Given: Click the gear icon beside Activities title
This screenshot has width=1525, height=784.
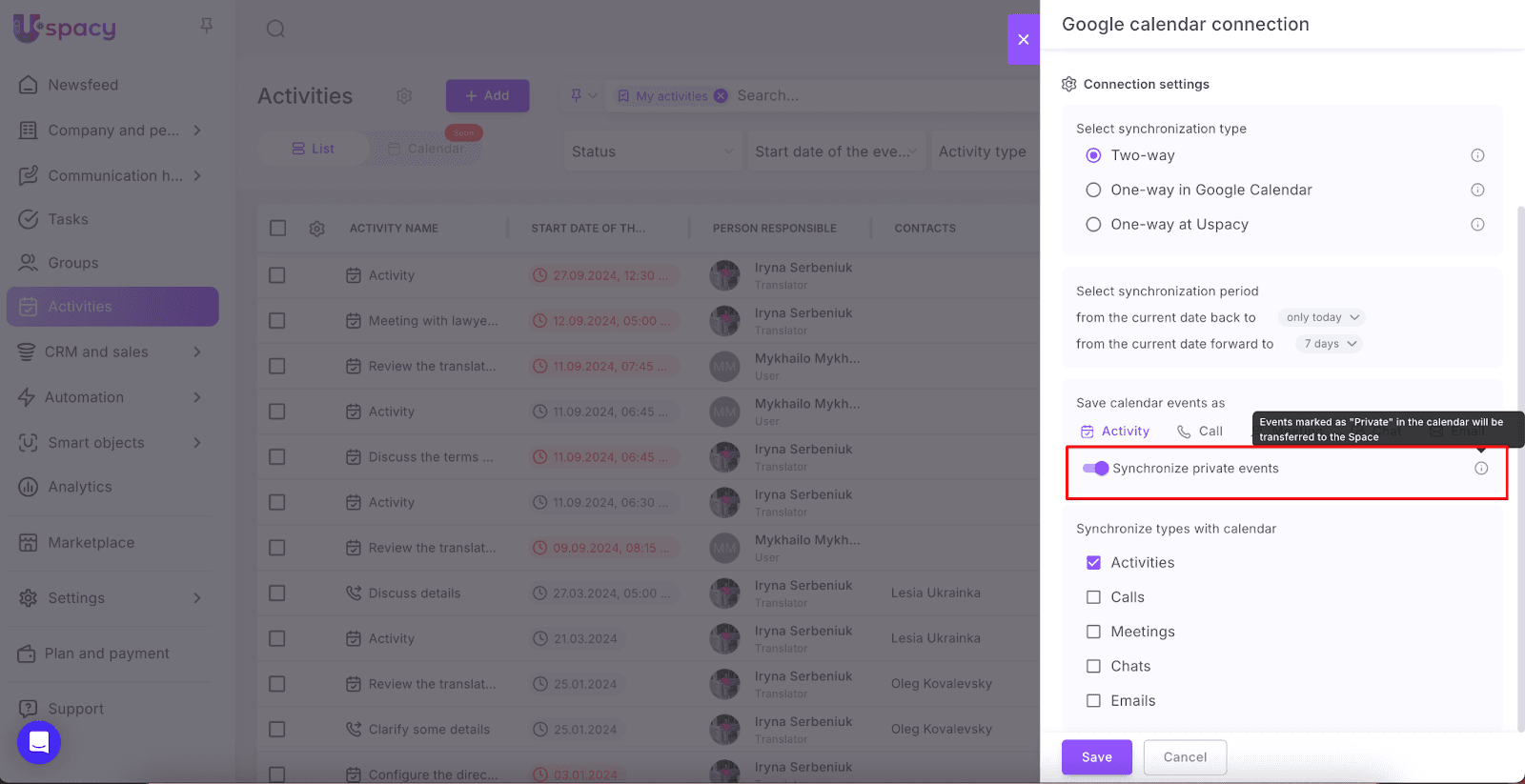Looking at the screenshot, I should pyautogui.click(x=404, y=96).
